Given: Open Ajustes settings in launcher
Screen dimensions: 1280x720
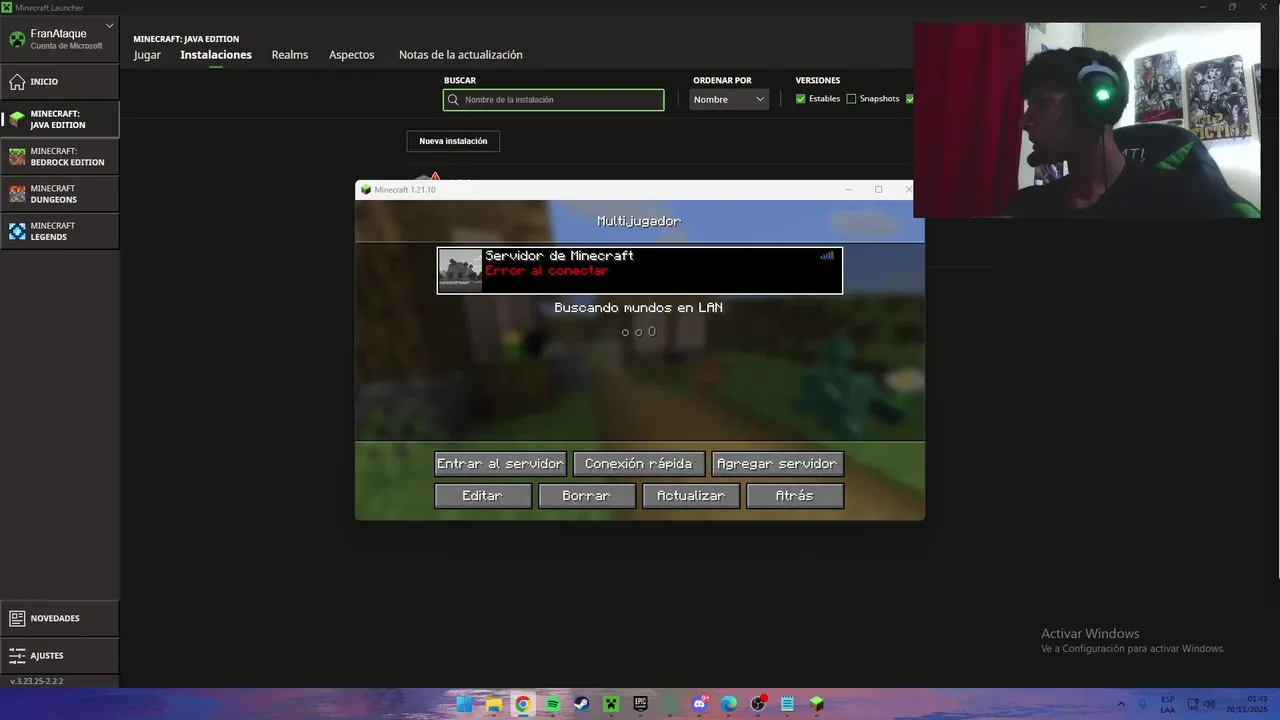Looking at the screenshot, I should (x=60, y=656).
